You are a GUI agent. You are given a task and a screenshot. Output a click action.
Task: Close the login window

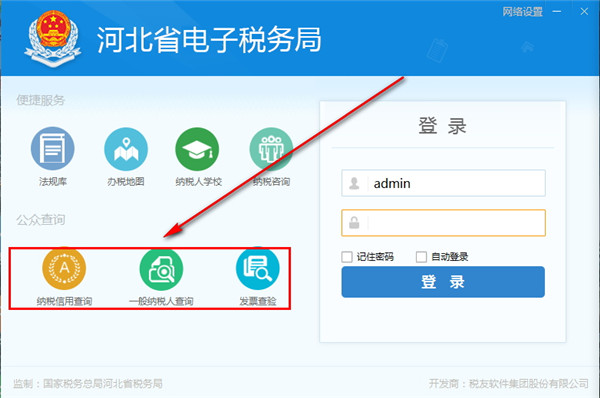(x=584, y=12)
